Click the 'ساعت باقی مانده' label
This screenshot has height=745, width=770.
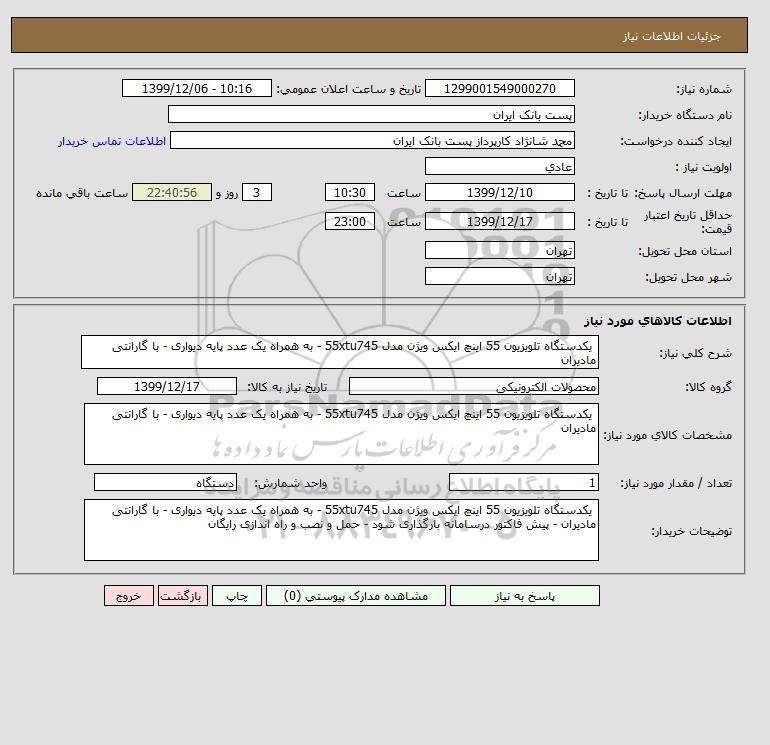coord(82,193)
